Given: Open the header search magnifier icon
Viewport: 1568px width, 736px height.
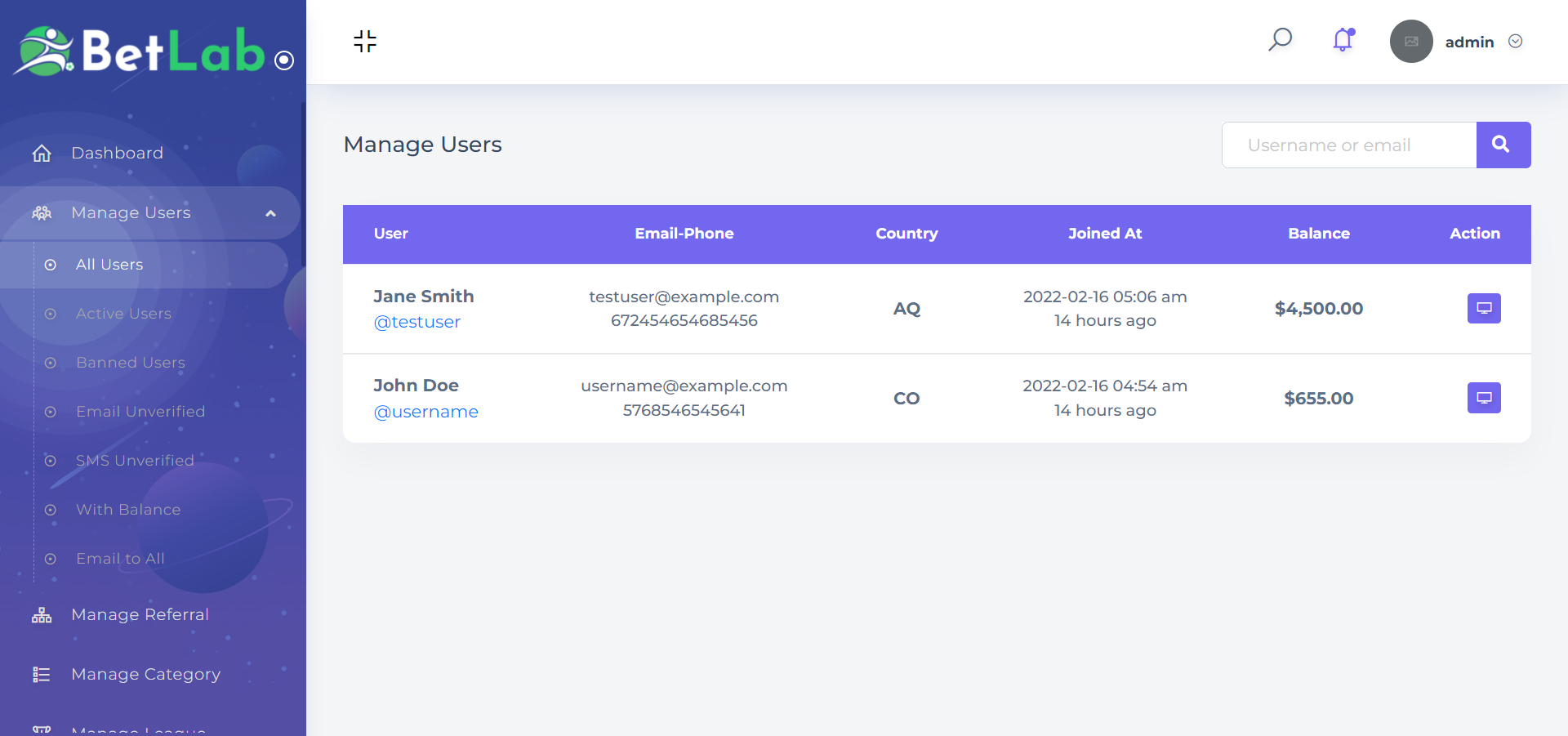Looking at the screenshot, I should (1280, 39).
